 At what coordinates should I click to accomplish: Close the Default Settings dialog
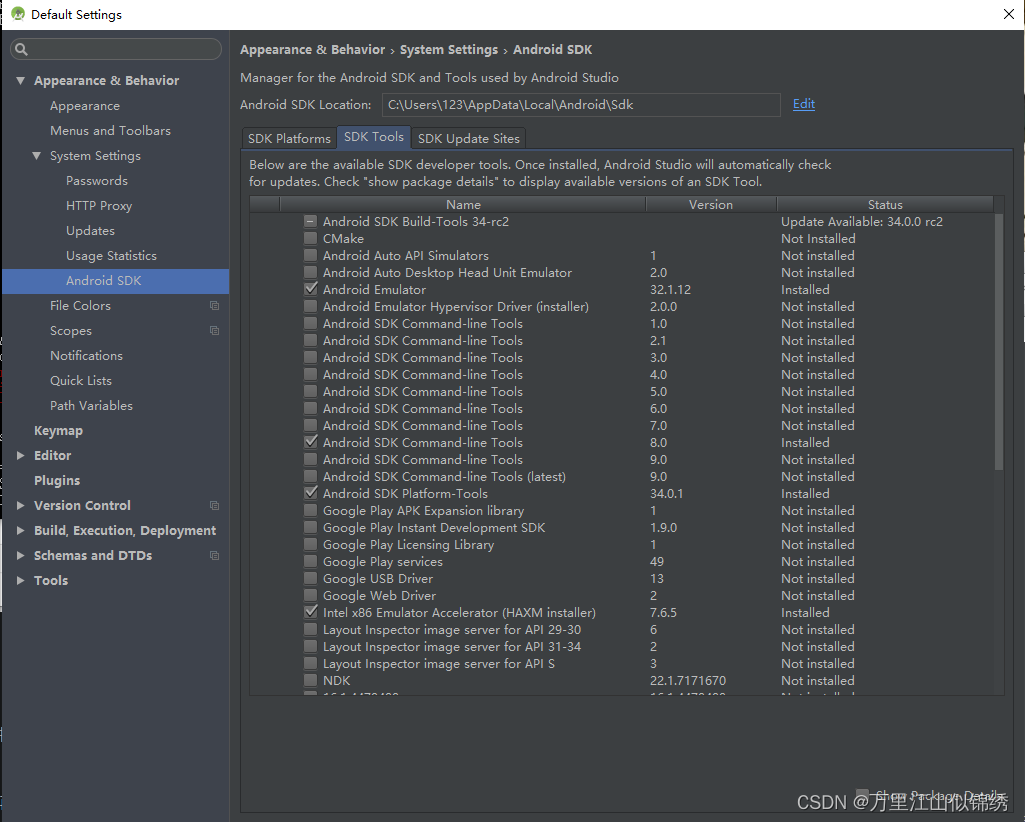coord(1009,14)
